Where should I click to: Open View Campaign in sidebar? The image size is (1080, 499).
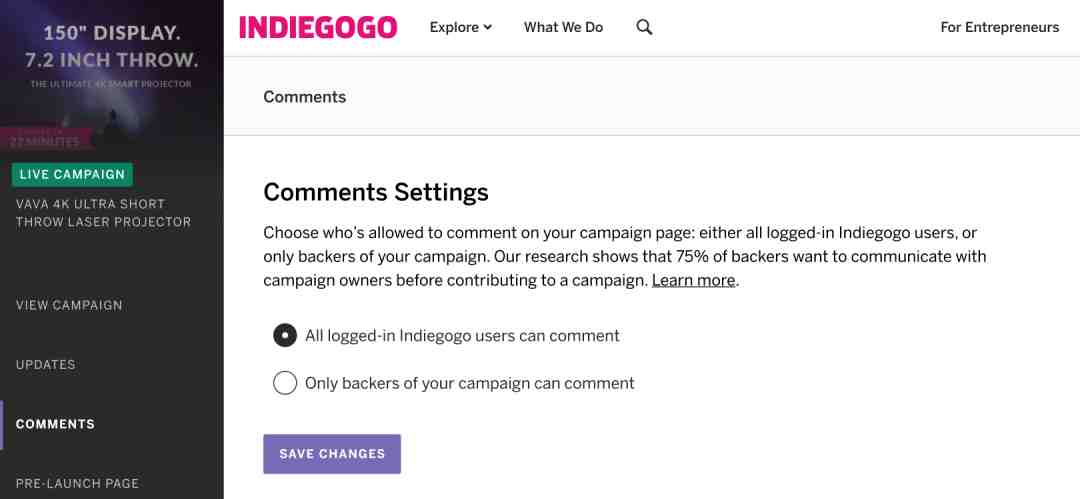coord(69,305)
